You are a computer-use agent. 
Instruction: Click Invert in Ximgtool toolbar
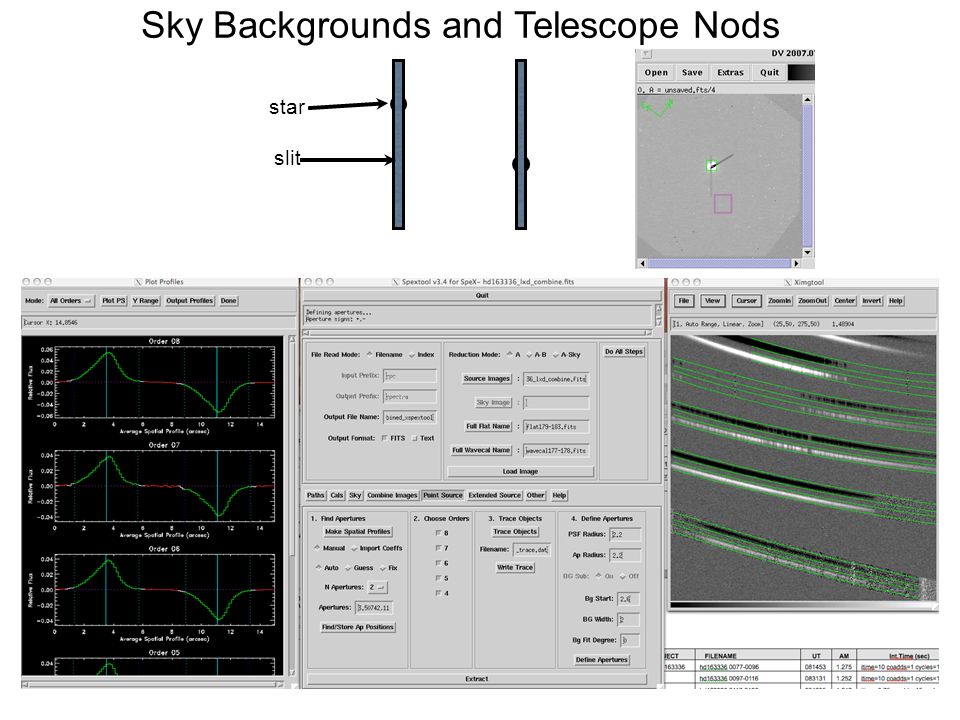tap(872, 301)
